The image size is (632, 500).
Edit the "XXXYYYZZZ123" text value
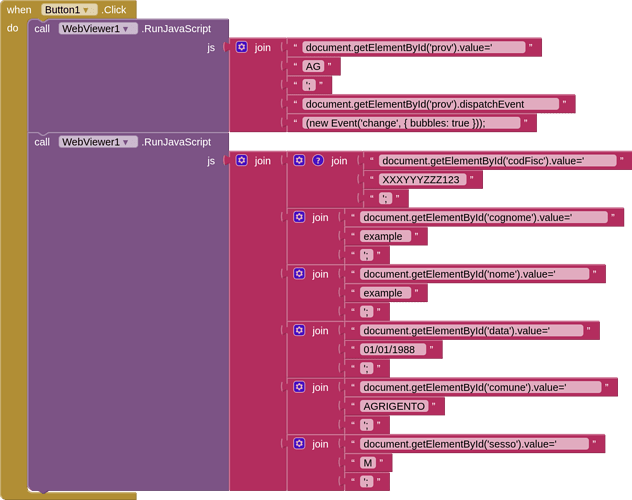click(x=422, y=179)
